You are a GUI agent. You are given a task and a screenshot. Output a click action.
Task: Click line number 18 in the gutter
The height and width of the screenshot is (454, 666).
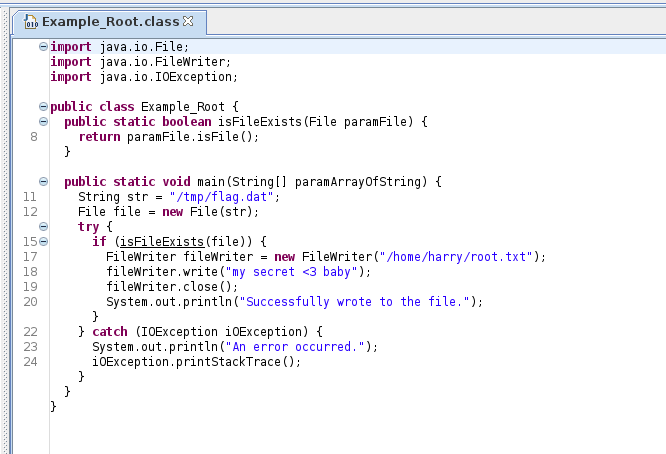point(30,272)
